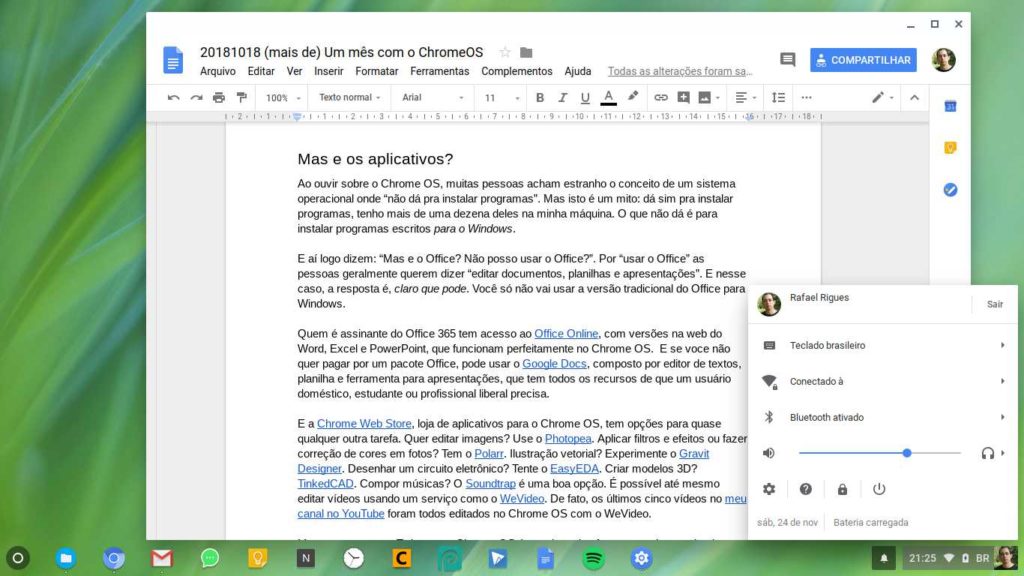Select the paint format roller tool
The height and width of the screenshot is (576, 1024).
(242, 98)
